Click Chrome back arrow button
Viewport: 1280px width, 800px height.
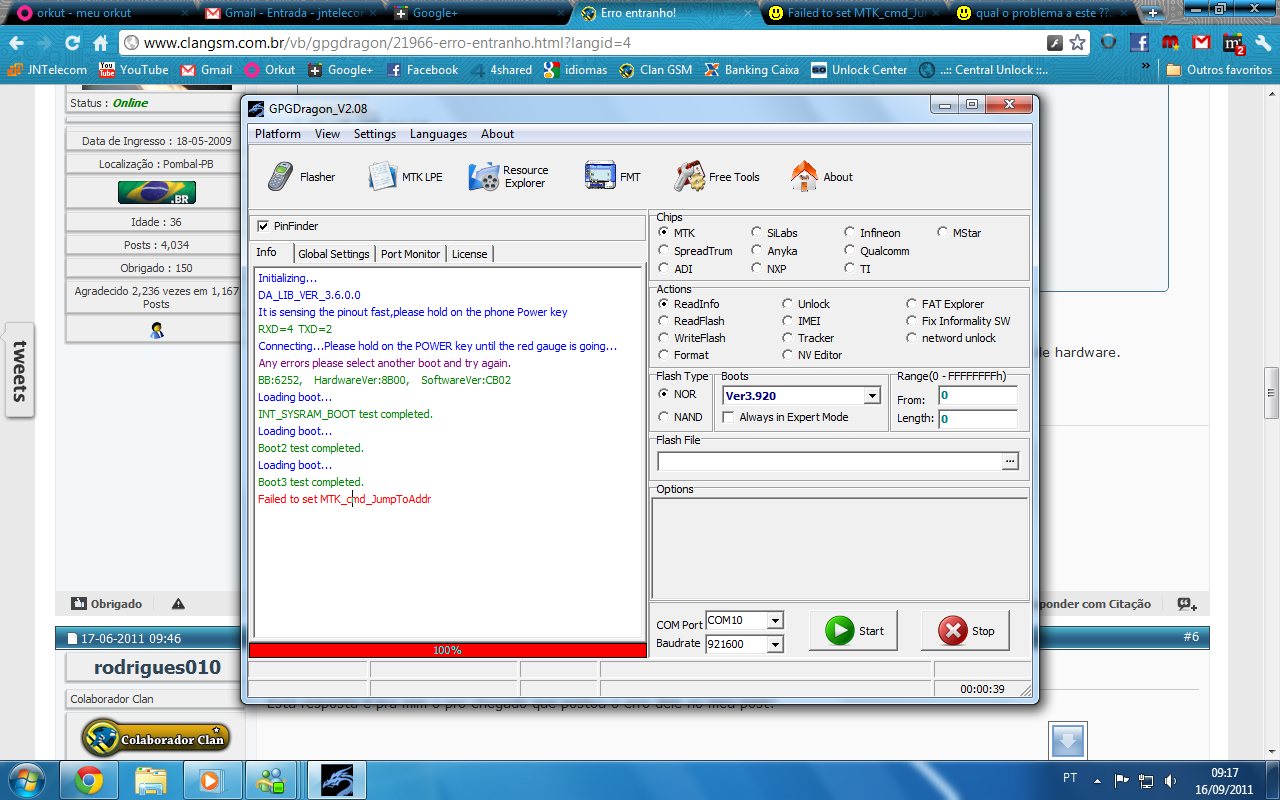pos(17,43)
